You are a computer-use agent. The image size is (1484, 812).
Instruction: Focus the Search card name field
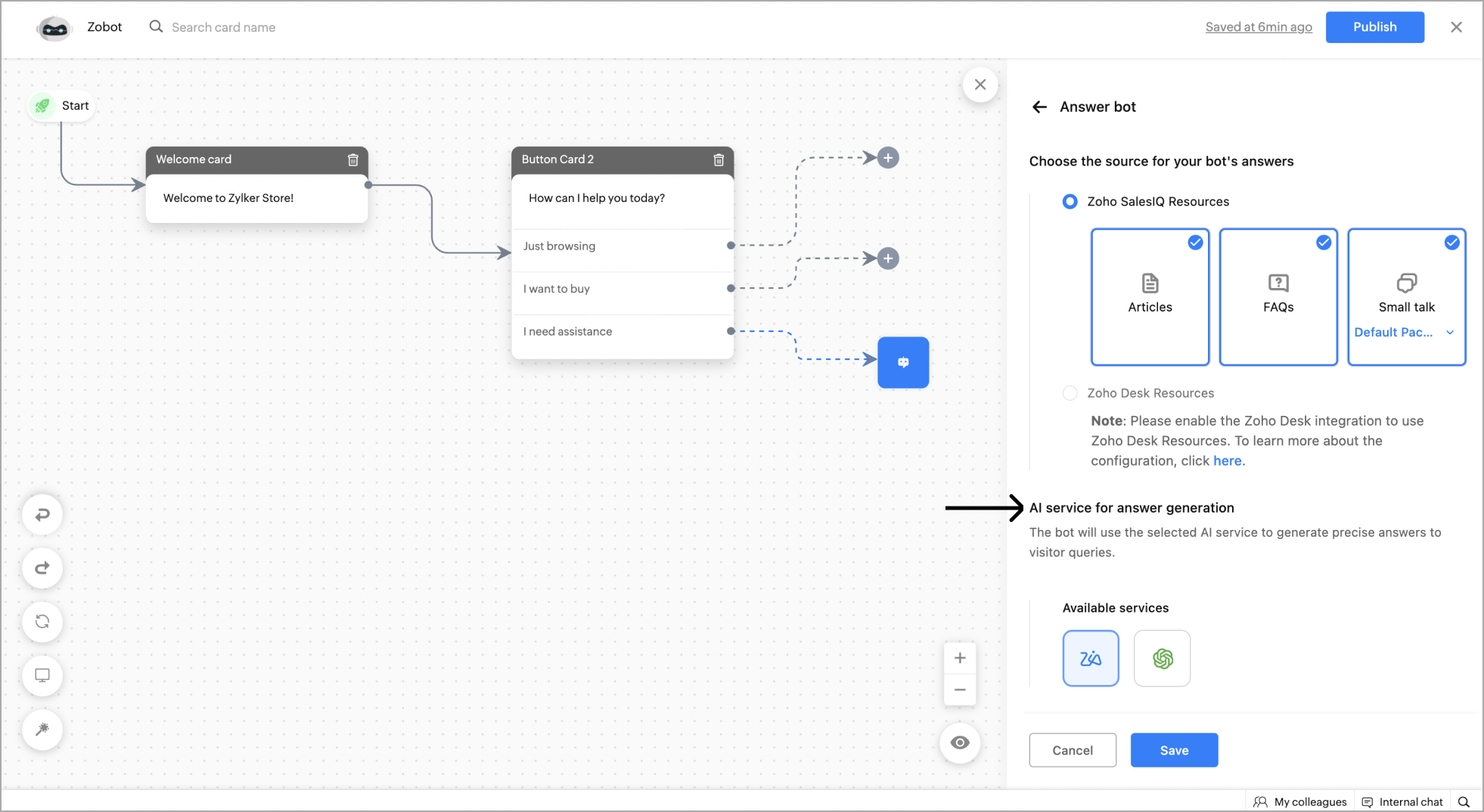pos(223,27)
